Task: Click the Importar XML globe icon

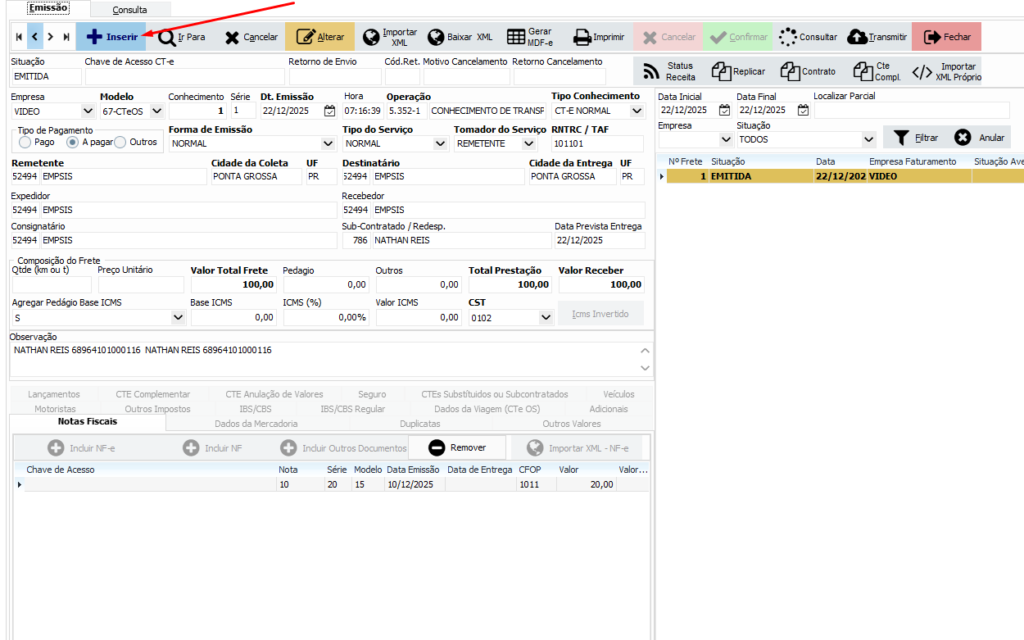Action: pos(371,37)
